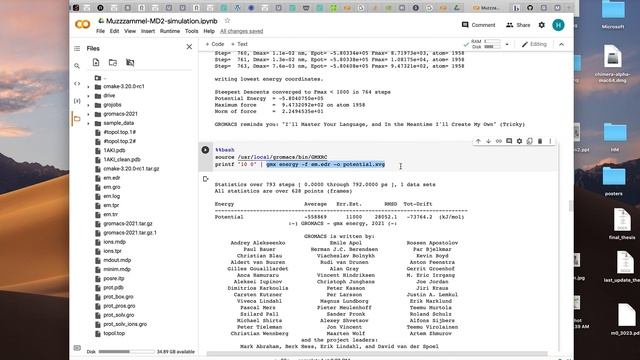
Task: Open the terminal icon at sidebar bottom
Action: click(77, 348)
